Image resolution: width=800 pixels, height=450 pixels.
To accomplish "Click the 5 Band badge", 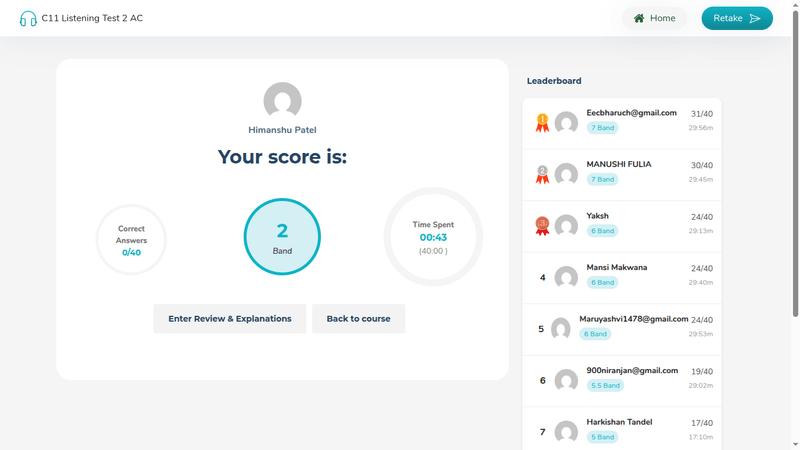I will pos(603,437).
